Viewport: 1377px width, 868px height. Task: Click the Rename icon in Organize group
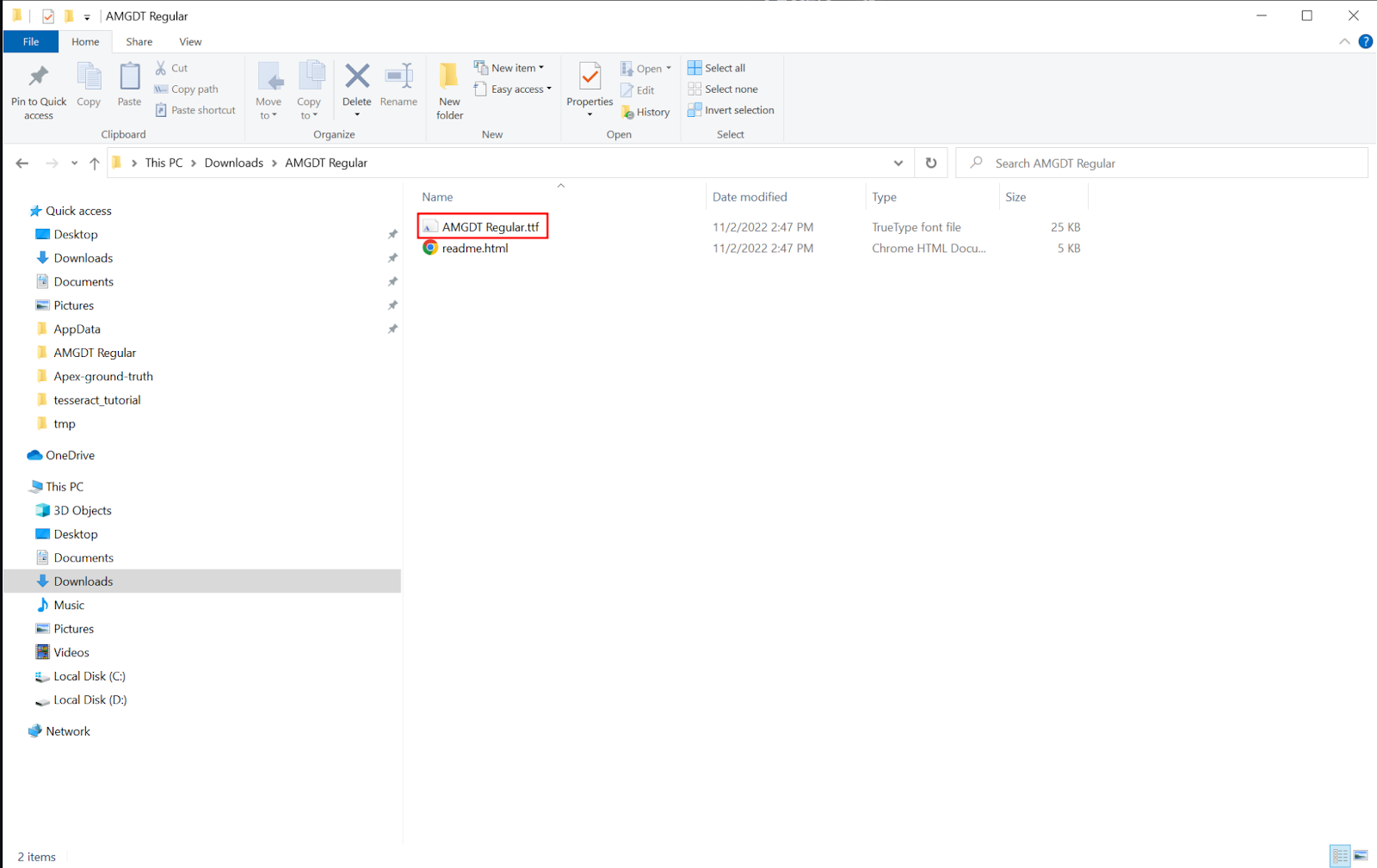point(398,77)
